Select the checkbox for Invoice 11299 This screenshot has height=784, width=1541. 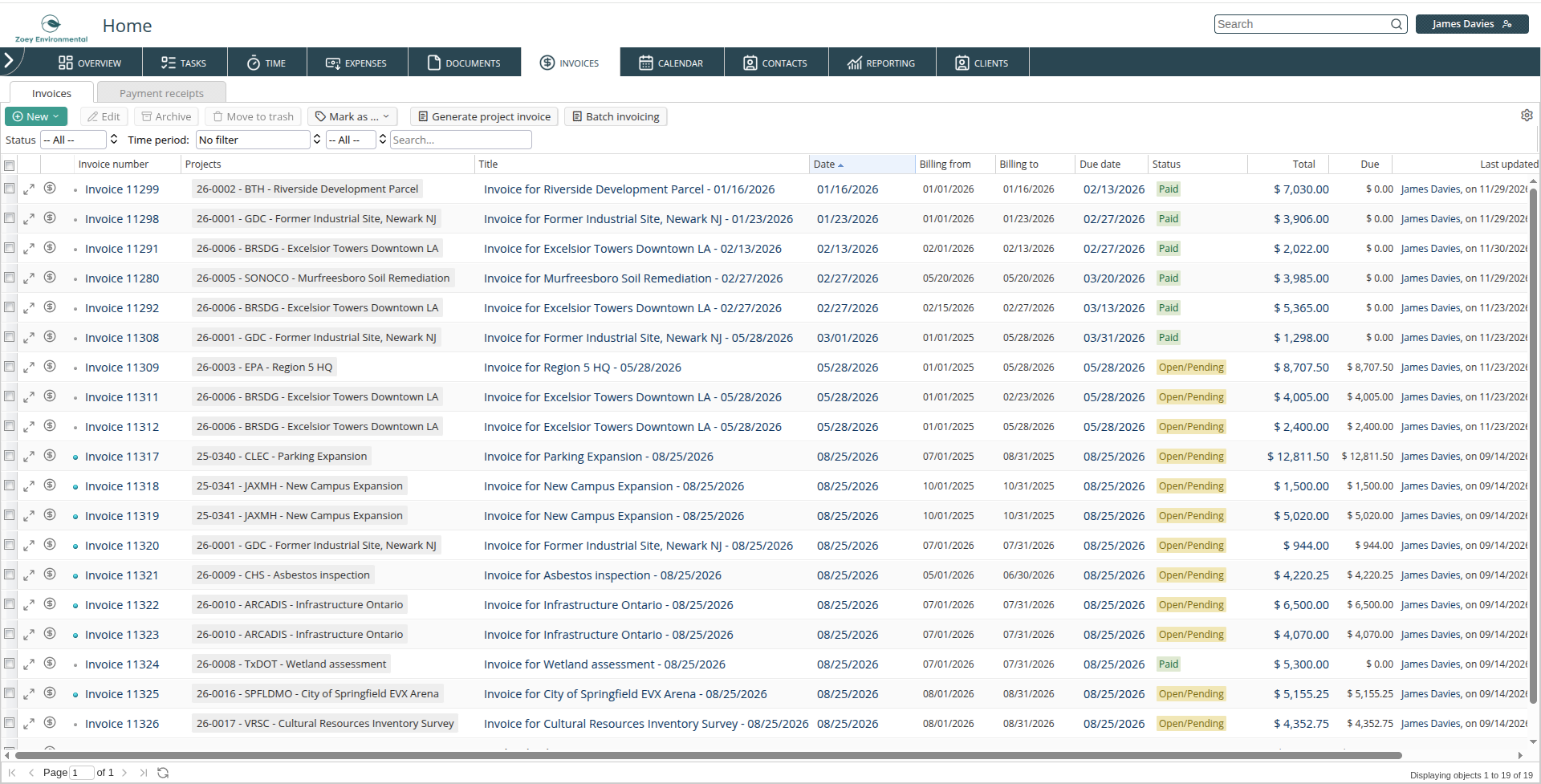pos(10,189)
